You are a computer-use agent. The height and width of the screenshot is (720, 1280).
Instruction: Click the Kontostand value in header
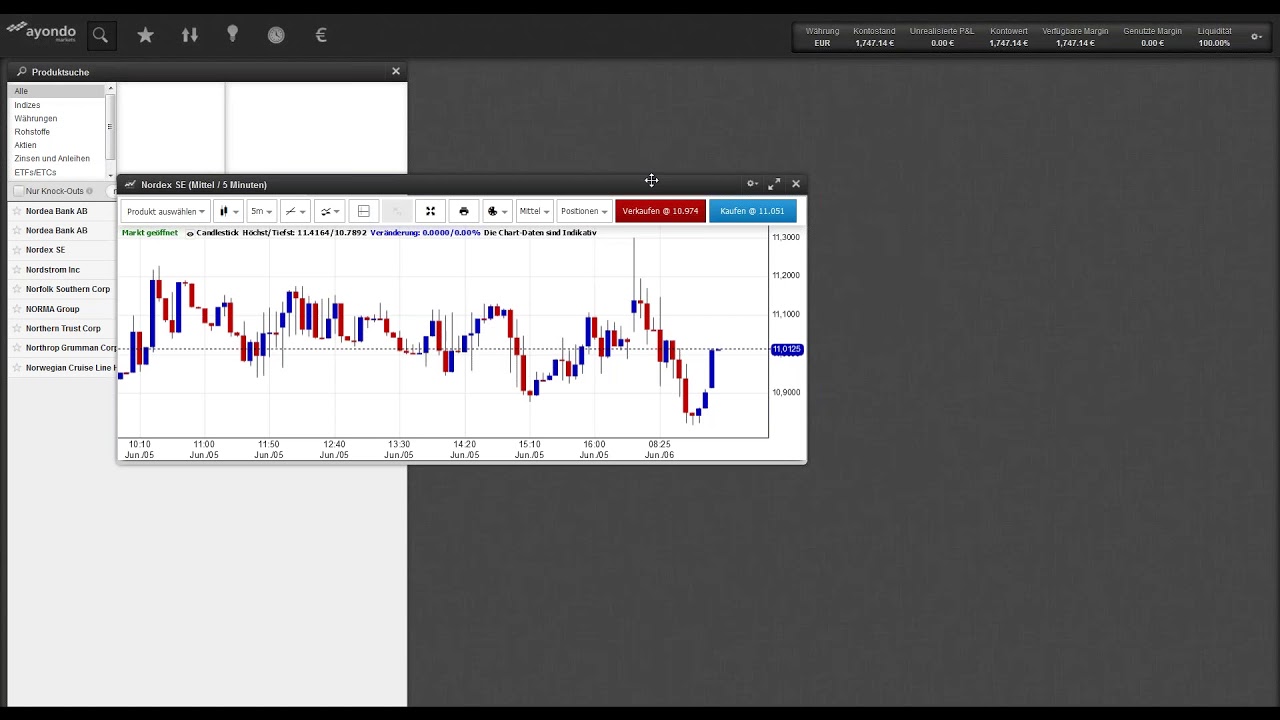click(x=874, y=43)
